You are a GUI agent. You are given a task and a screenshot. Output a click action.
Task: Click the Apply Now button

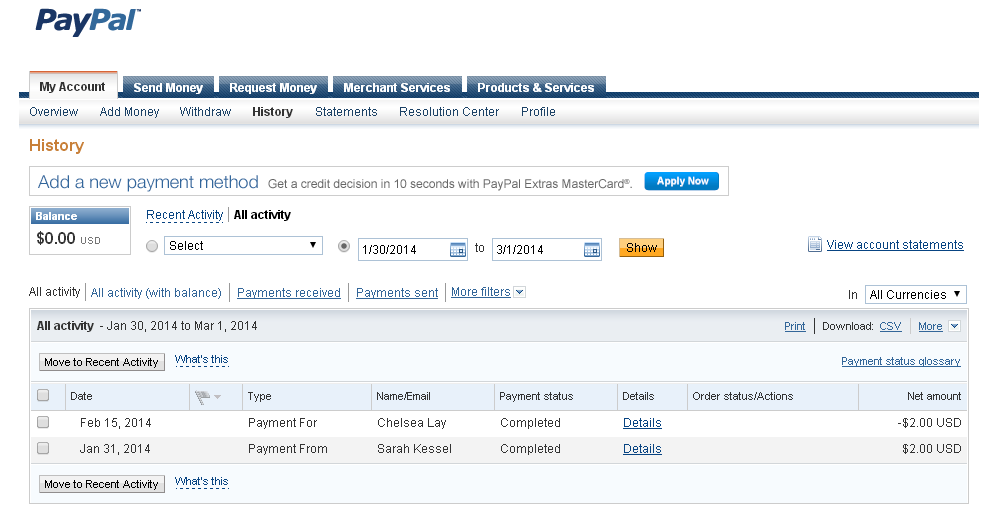tap(682, 181)
